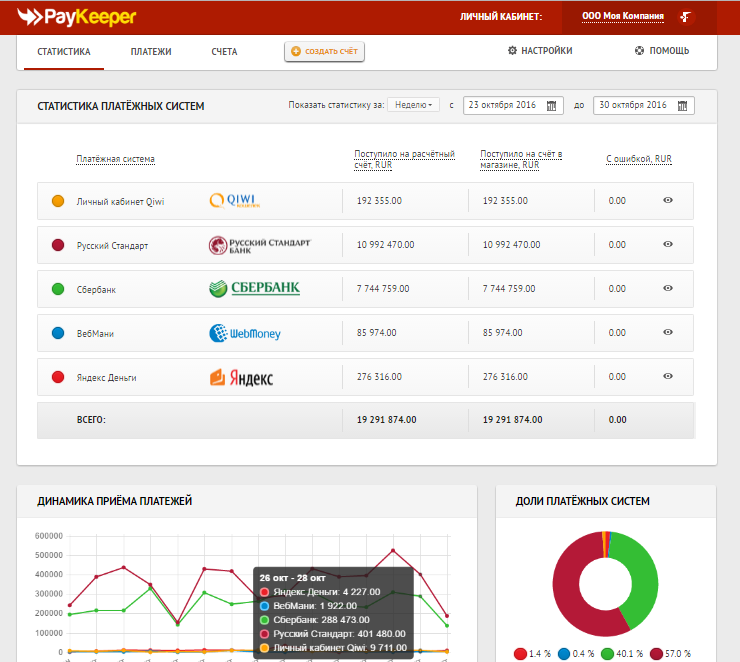Click the Яндекс logo
740x662 pixels.
coord(241,377)
